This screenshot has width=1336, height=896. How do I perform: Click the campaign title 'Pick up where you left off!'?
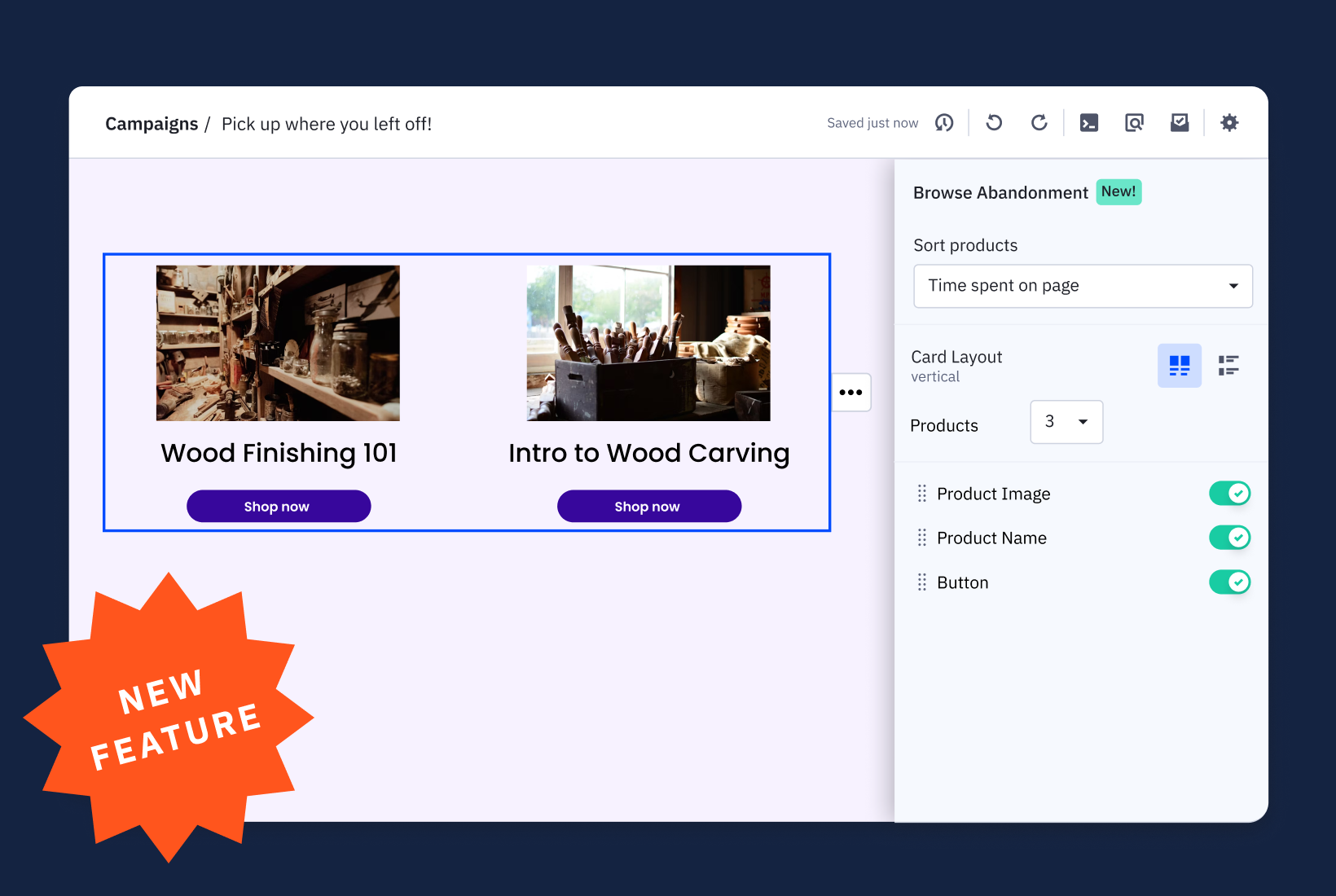[327, 124]
